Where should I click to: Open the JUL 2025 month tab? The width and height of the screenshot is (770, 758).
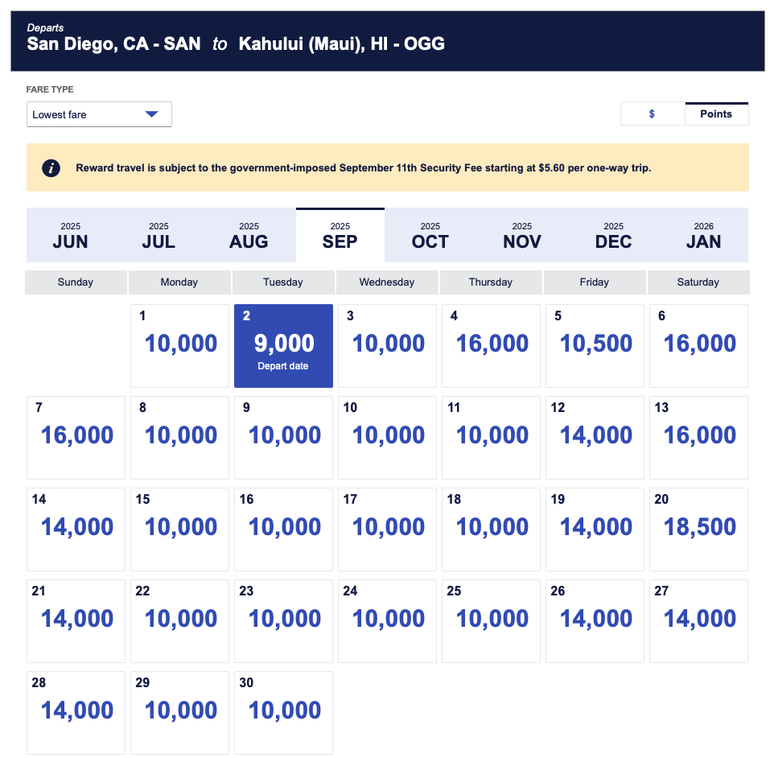point(159,235)
